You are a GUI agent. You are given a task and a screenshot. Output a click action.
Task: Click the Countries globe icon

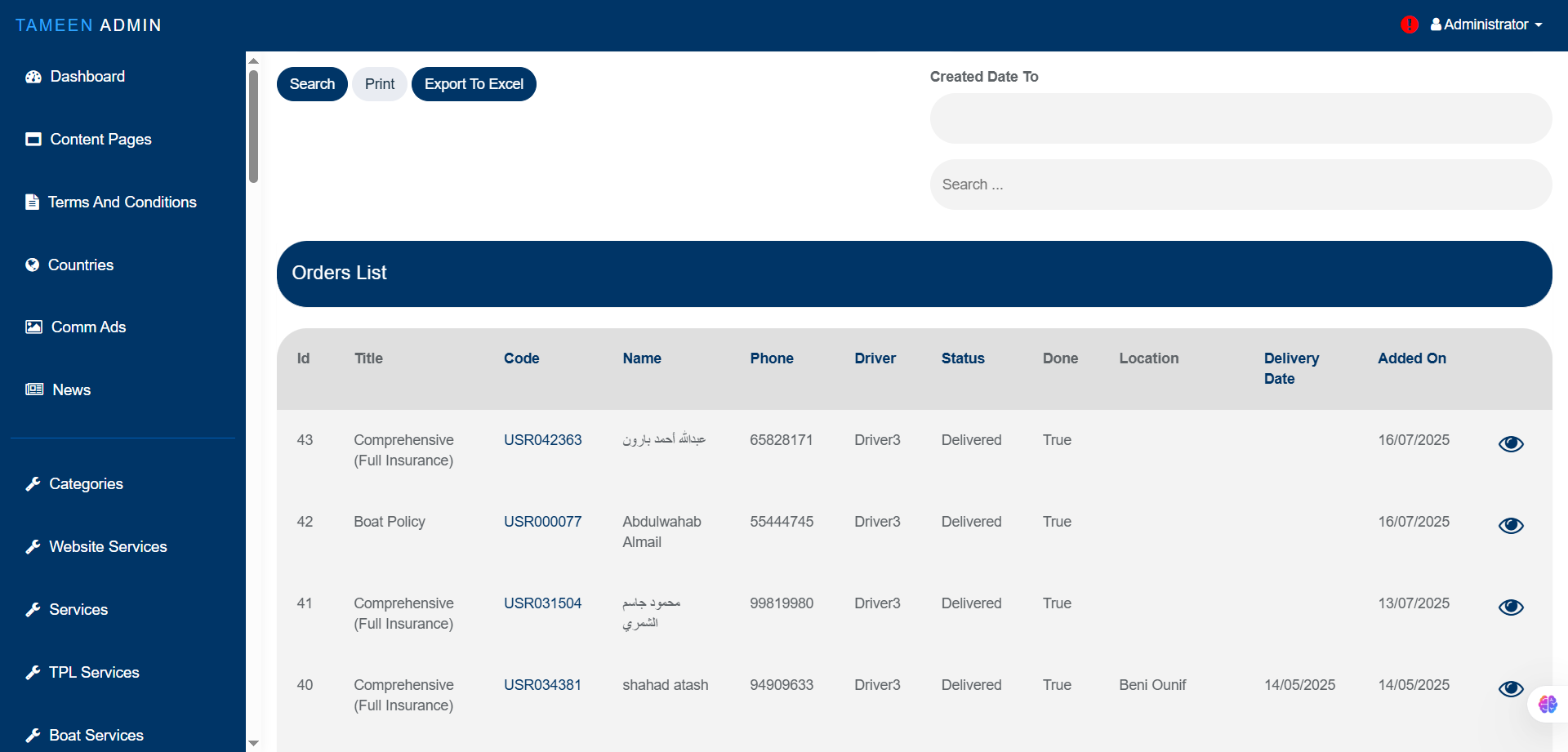33,265
